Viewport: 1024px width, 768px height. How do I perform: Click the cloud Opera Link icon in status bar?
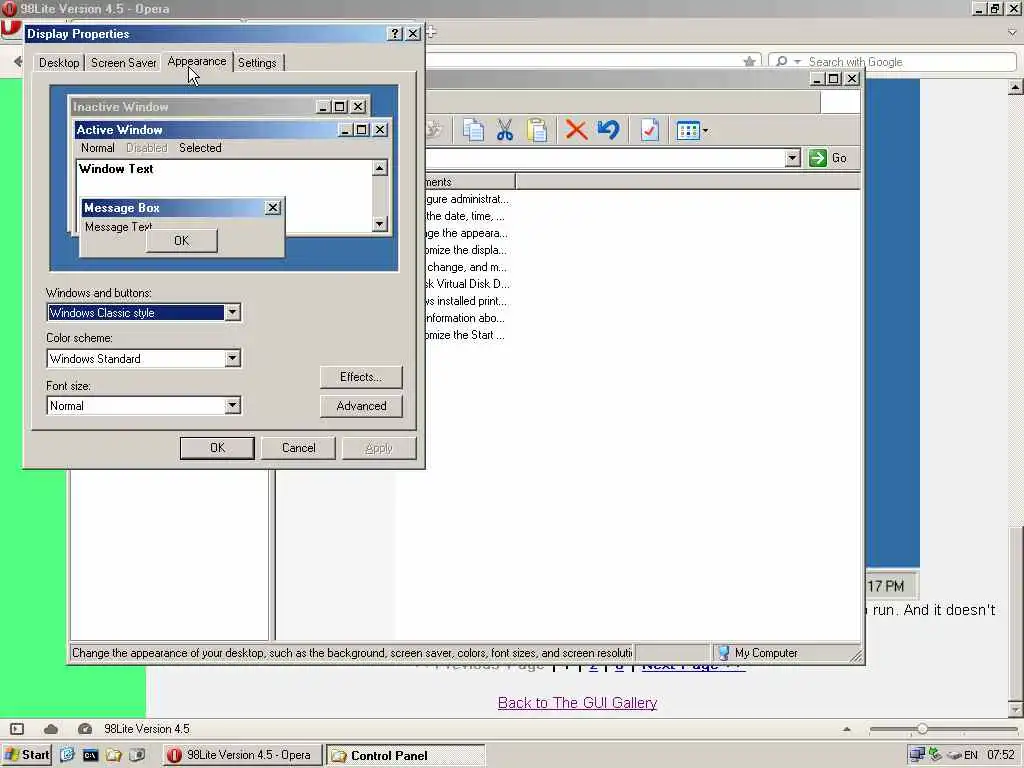coord(51,729)
